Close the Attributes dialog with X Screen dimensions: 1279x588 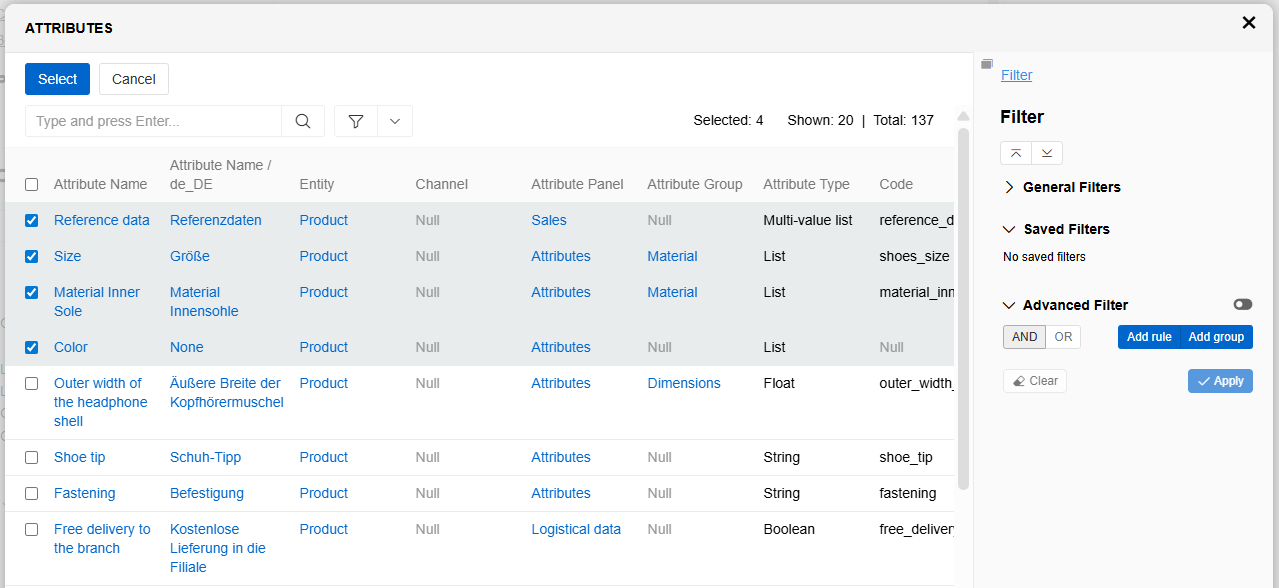point(1248,23)
